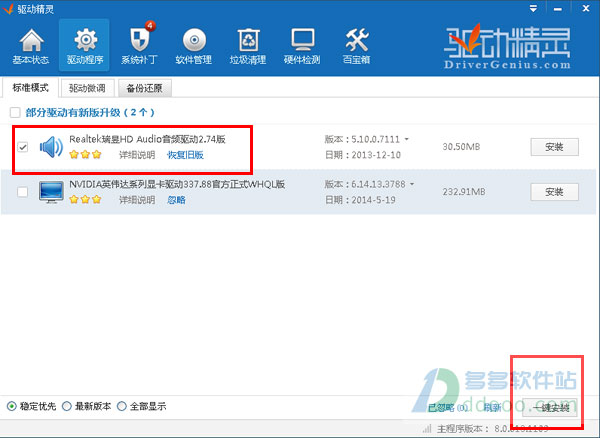This screenshot has width=600, height=438.
Task: Click the 刷新 refresh link
Action: (492, 408)
